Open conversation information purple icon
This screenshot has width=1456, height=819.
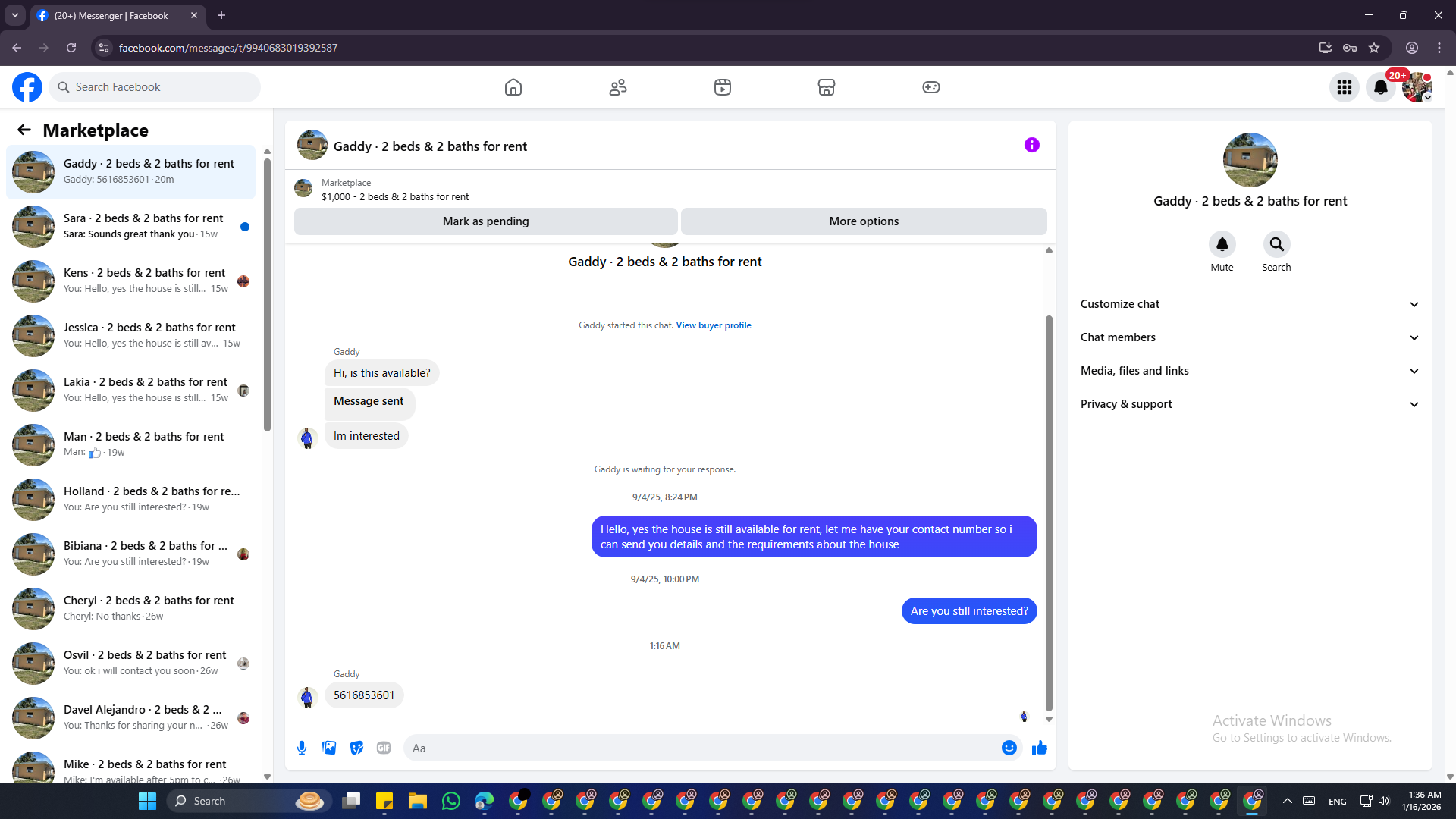coord(1031,145)
